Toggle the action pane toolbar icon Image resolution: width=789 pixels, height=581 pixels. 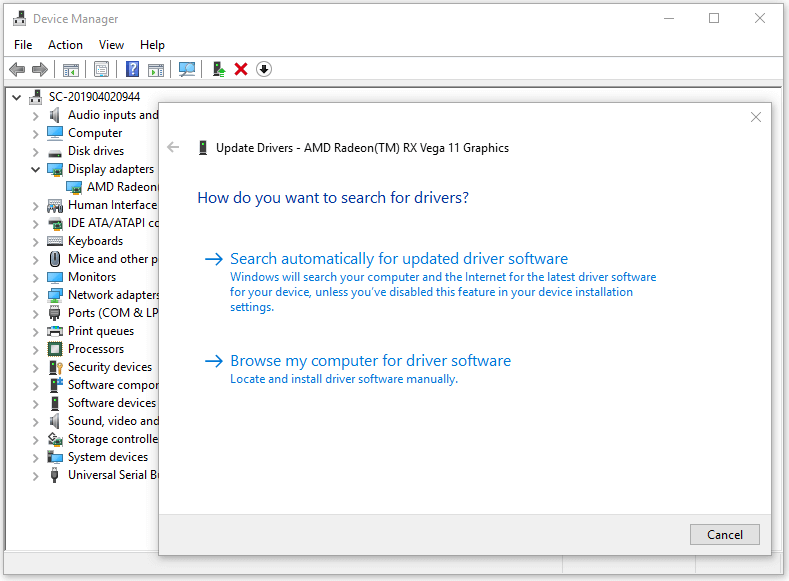pos(156,69)
